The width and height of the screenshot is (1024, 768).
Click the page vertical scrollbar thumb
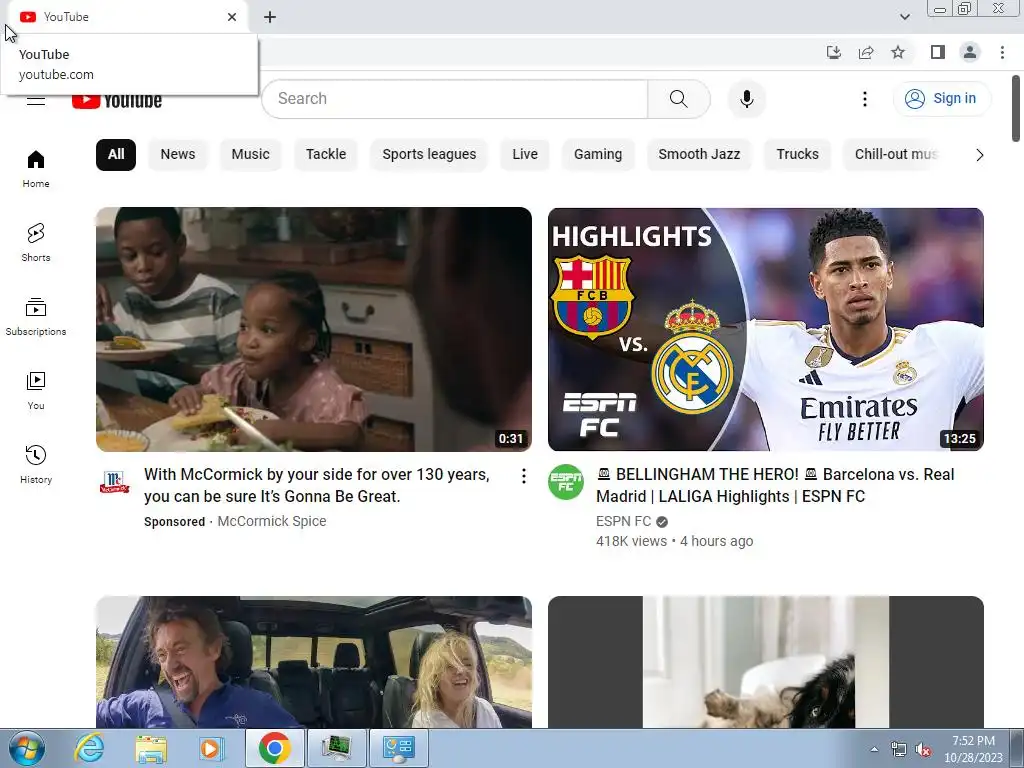point(1016,108)
